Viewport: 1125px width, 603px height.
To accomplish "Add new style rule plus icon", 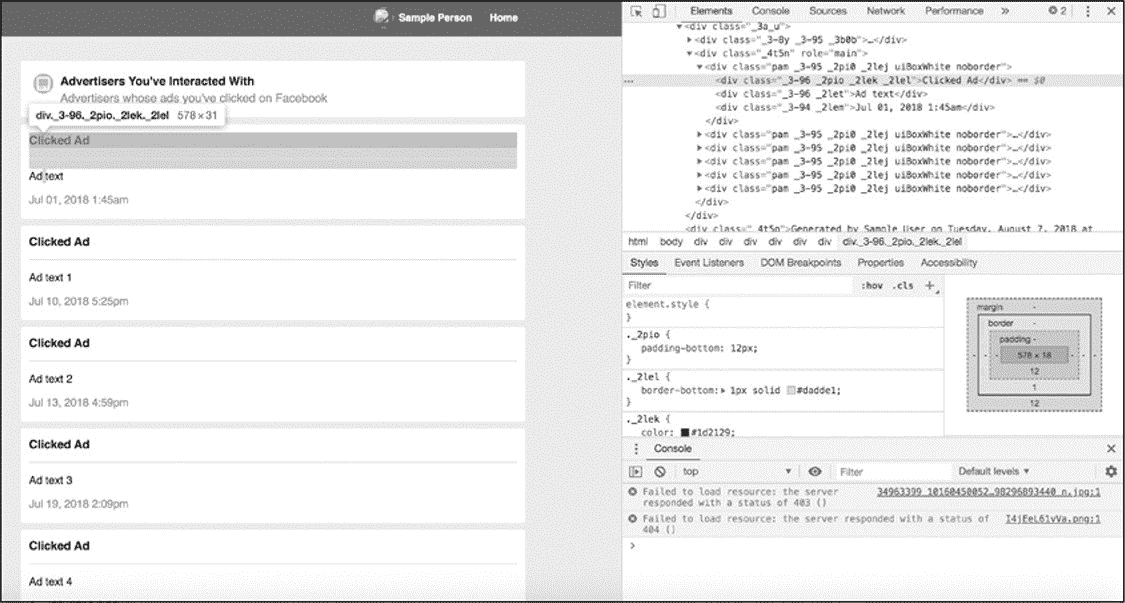I will pyautogui.click(x=929, y=285).
